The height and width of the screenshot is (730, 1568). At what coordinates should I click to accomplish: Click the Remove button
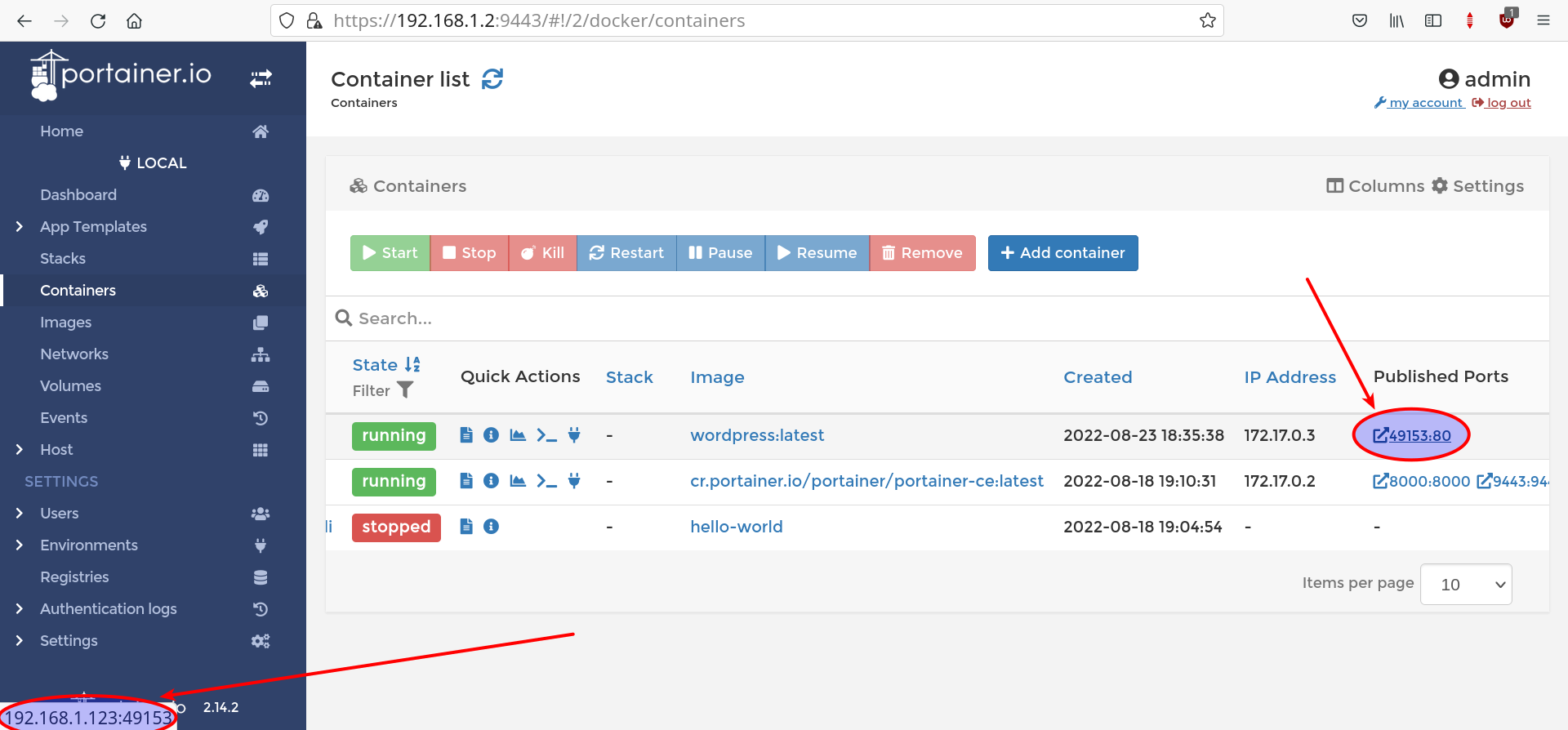(923, 253)
